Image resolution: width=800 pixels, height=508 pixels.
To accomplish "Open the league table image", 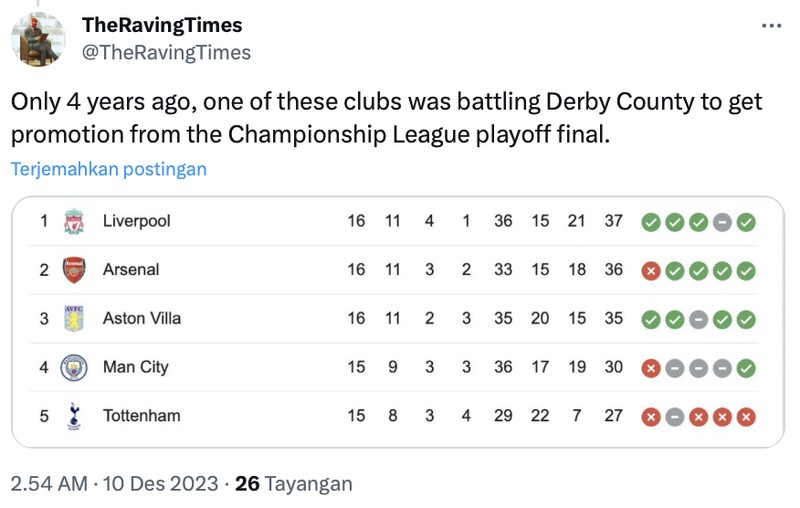I will (398, 320).
